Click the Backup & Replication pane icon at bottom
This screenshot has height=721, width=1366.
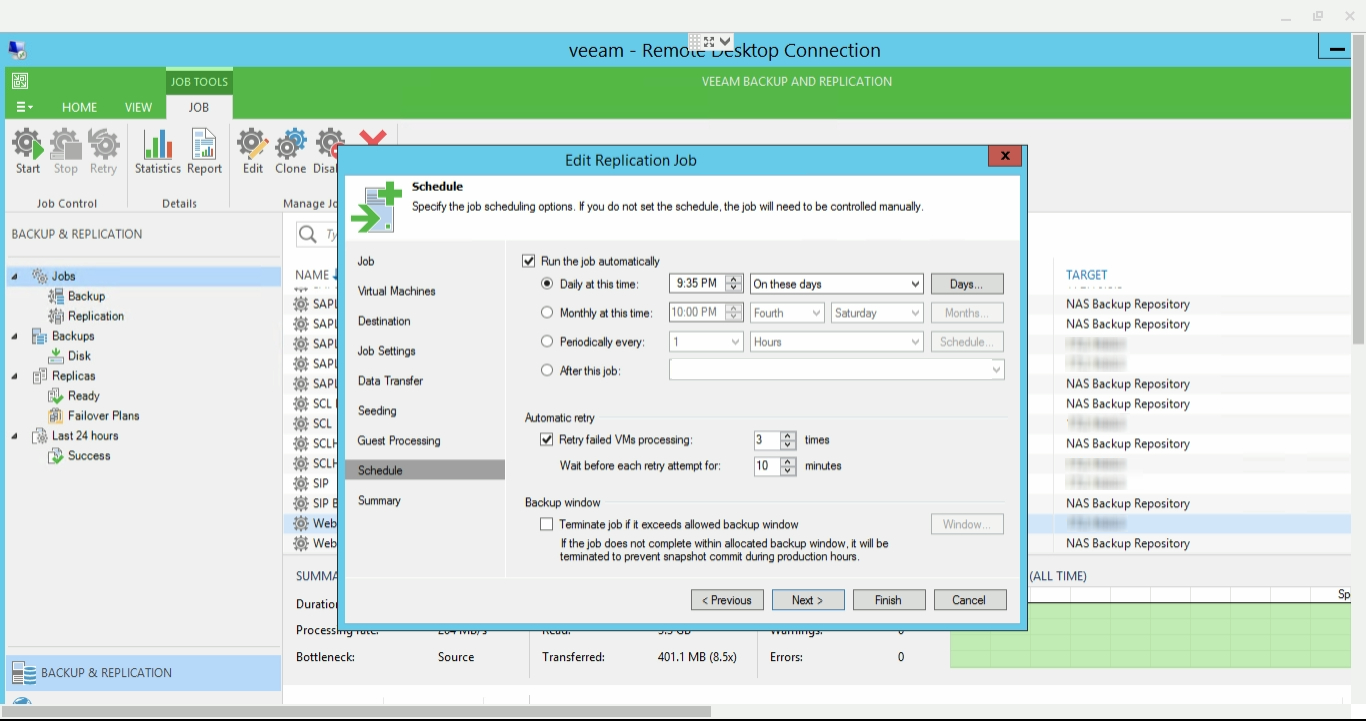click(x=23, y=674)
